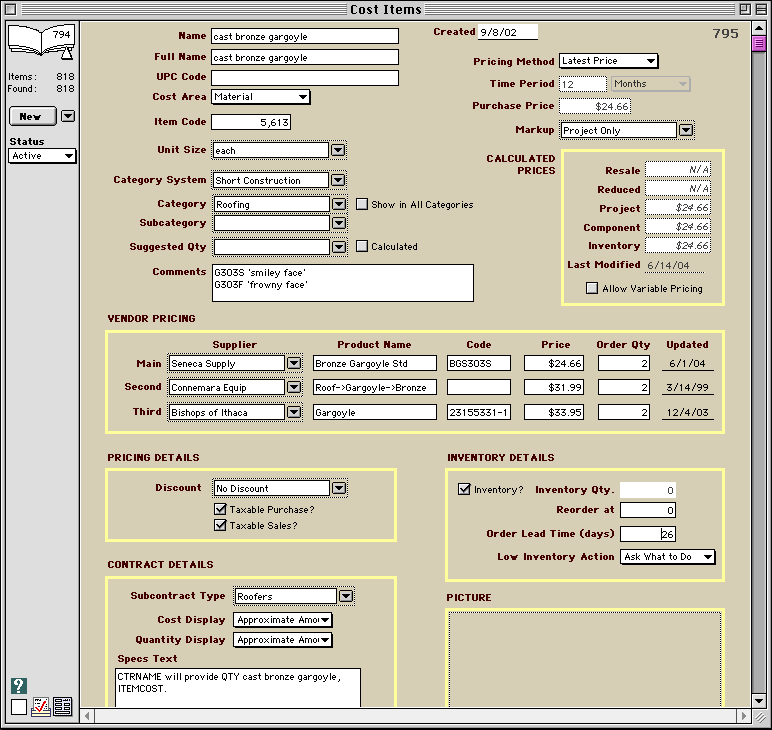Click the Time Period field 12
772x730 pixels.
(x=583, y=84)
